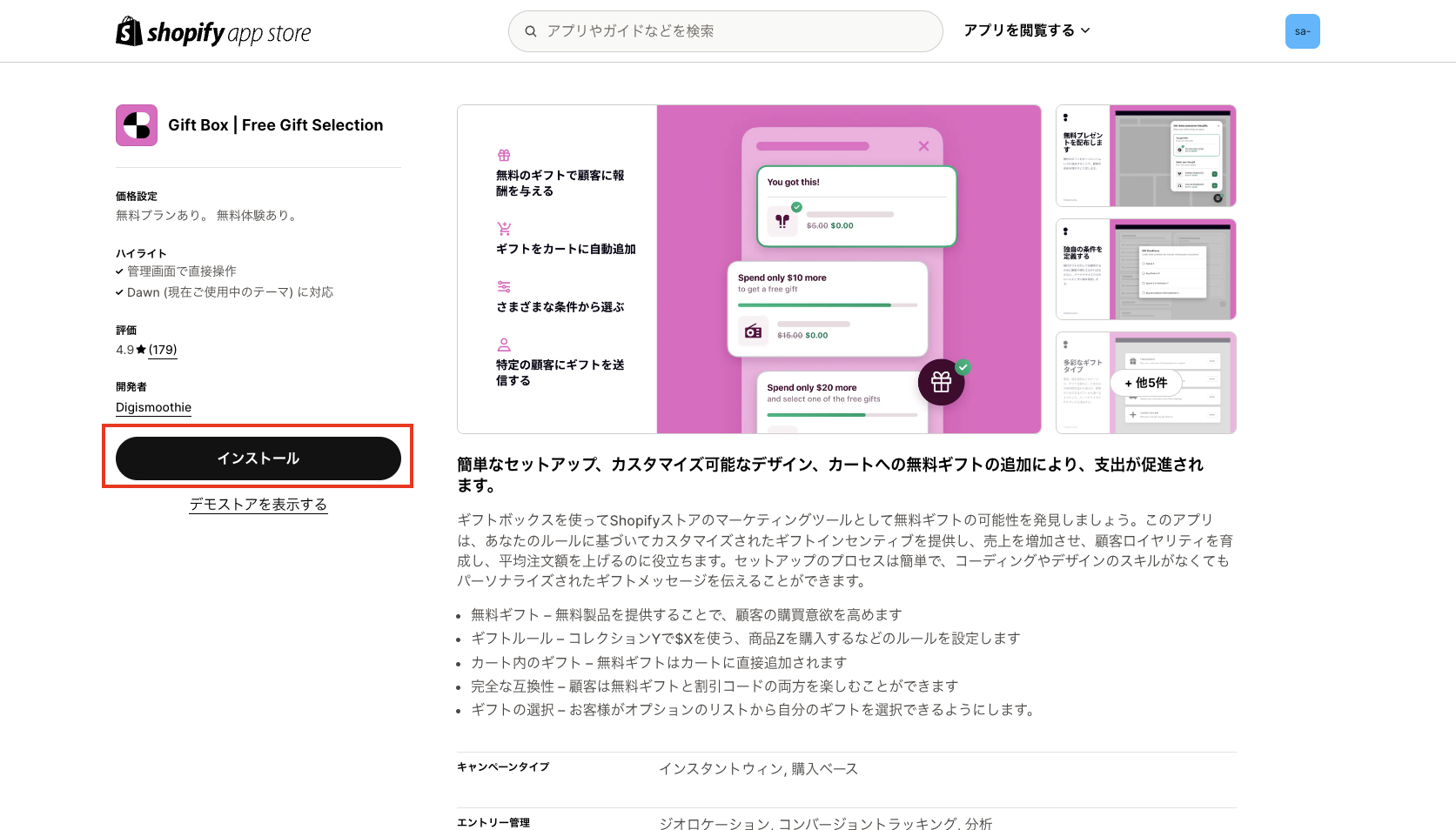Click the sa- user avatar
1456x830 pixels.
coord(1302,30)
